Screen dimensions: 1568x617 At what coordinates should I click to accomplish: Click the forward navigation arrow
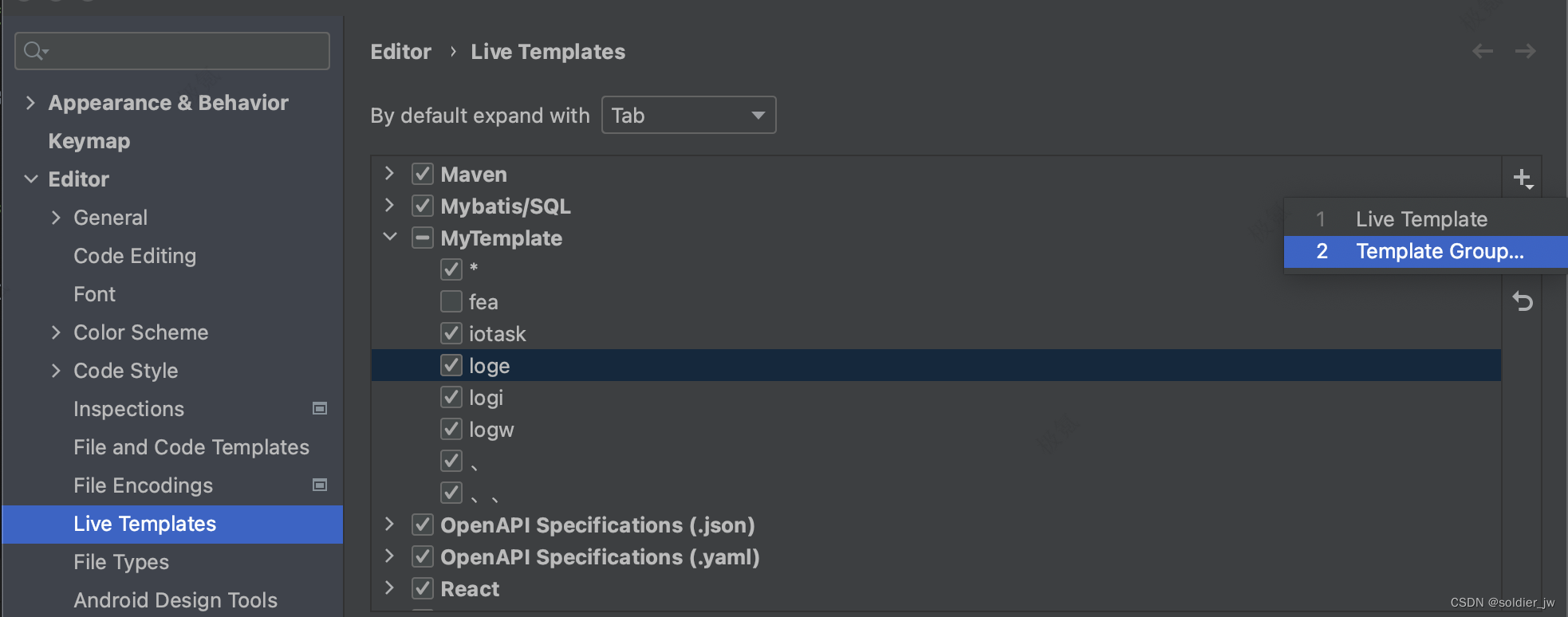point(1525,52)
